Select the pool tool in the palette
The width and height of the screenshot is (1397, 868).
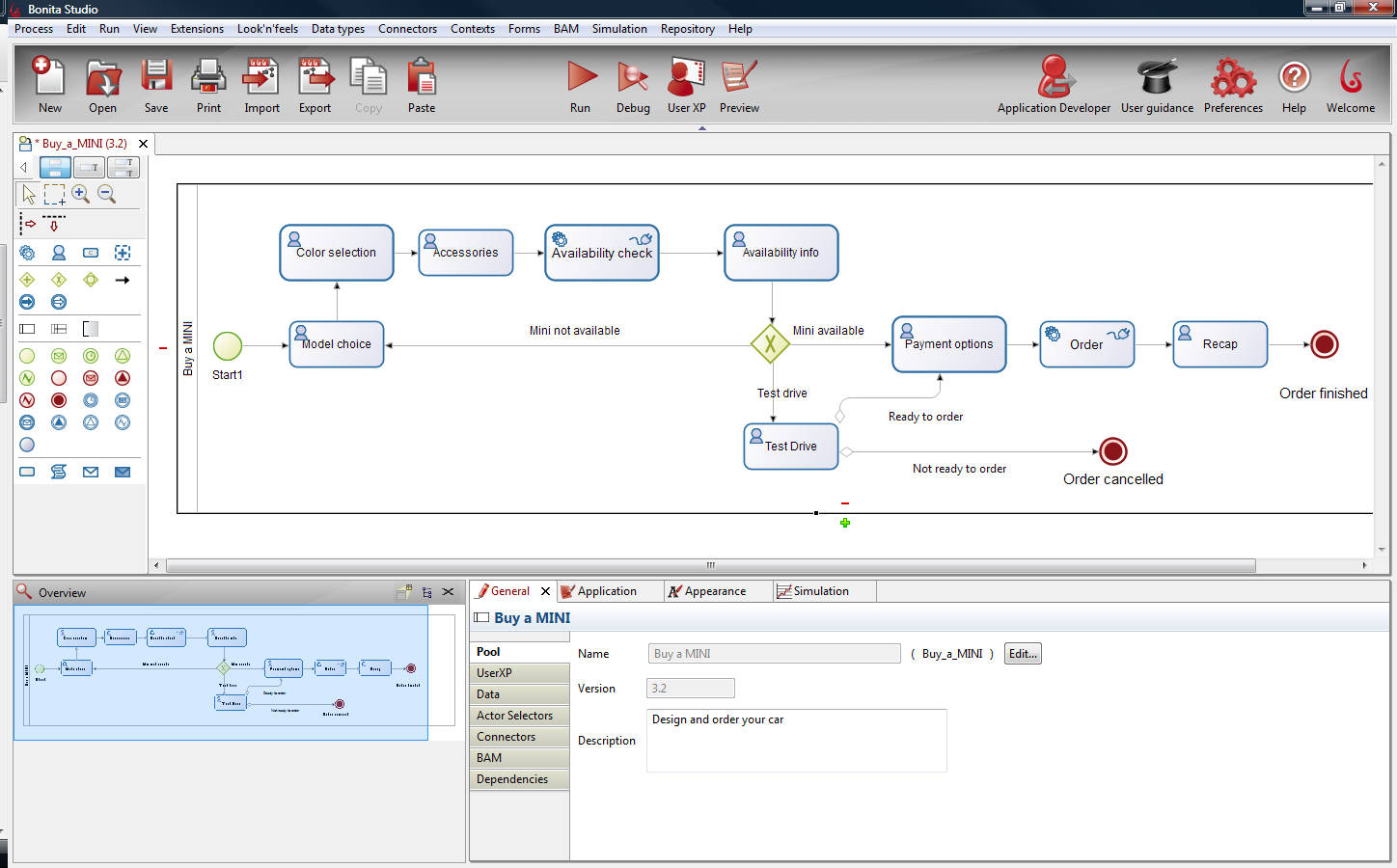[x=27, y=327]
